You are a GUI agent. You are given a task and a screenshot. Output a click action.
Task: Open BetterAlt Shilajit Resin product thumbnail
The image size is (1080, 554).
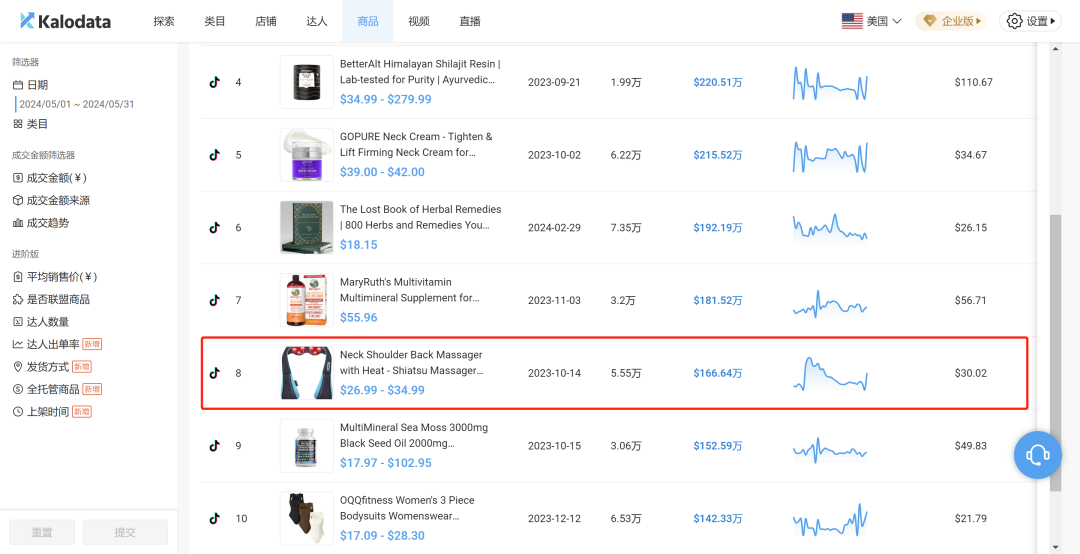point(307,82)
